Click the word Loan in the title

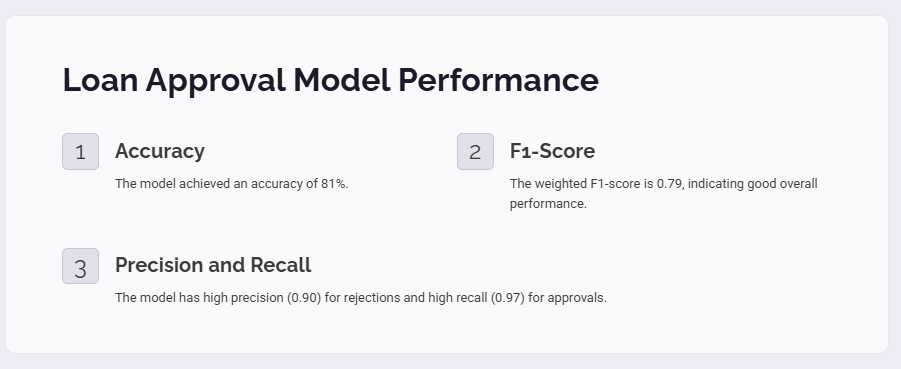[x=100, y=80]
